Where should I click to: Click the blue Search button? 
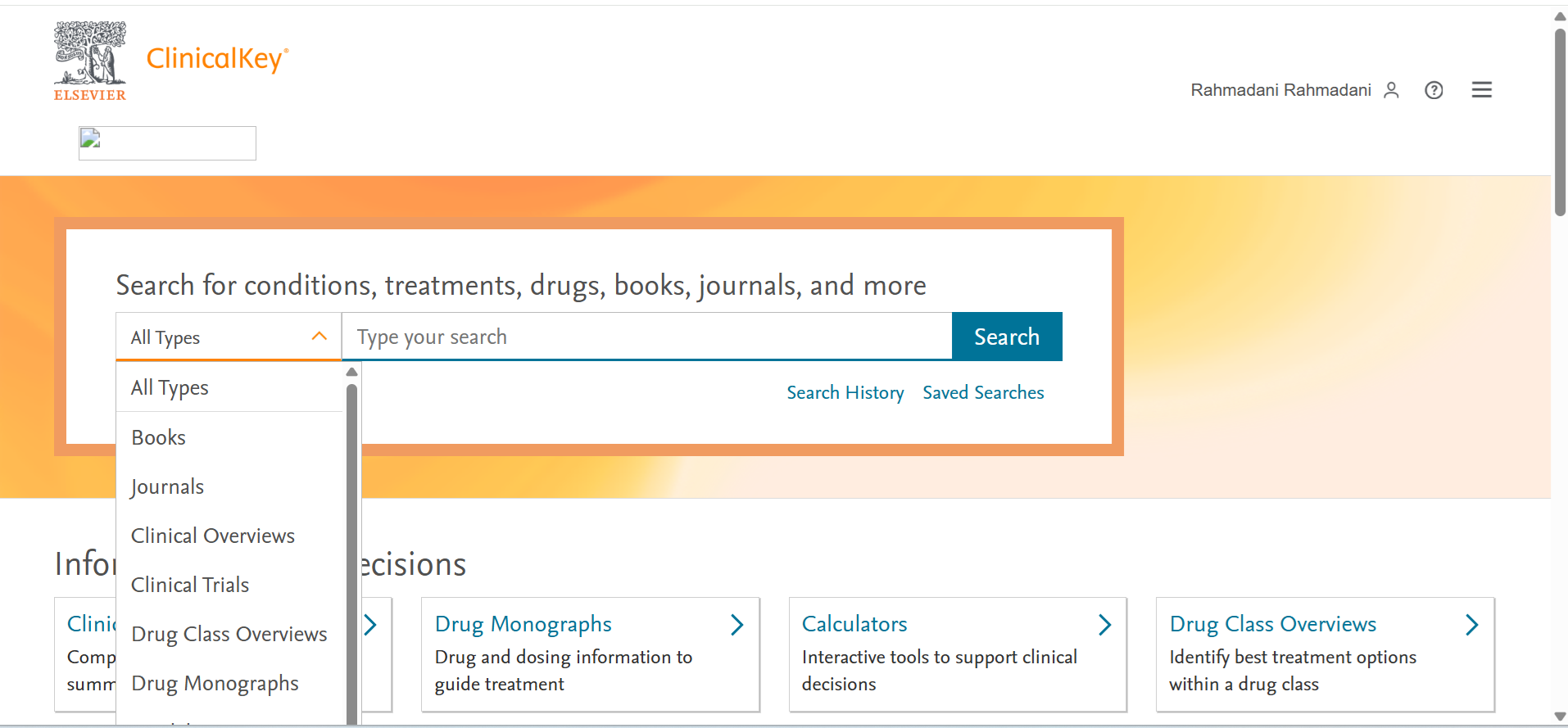point(1007,337)
